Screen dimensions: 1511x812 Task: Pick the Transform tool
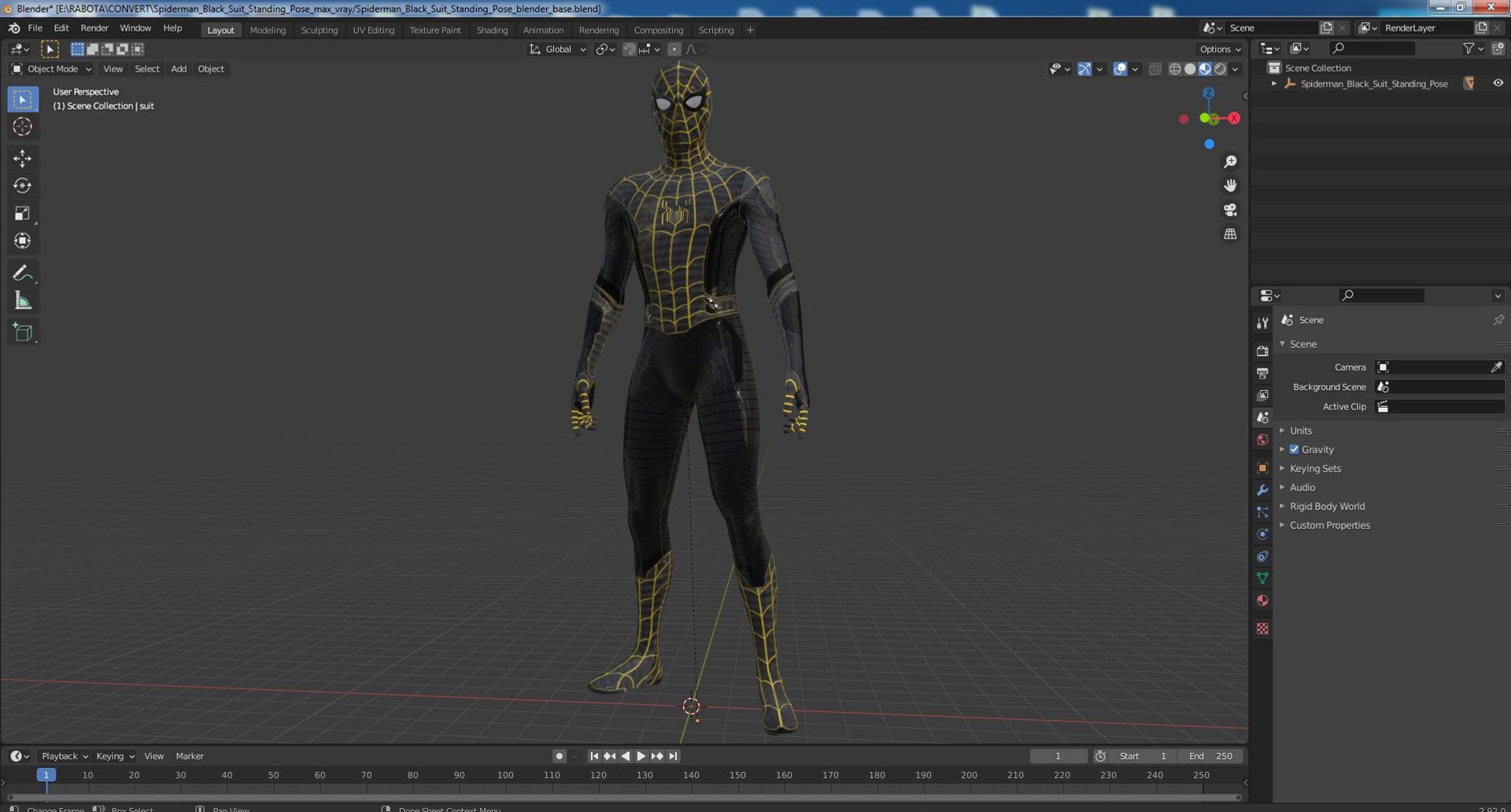pos(22,241)
